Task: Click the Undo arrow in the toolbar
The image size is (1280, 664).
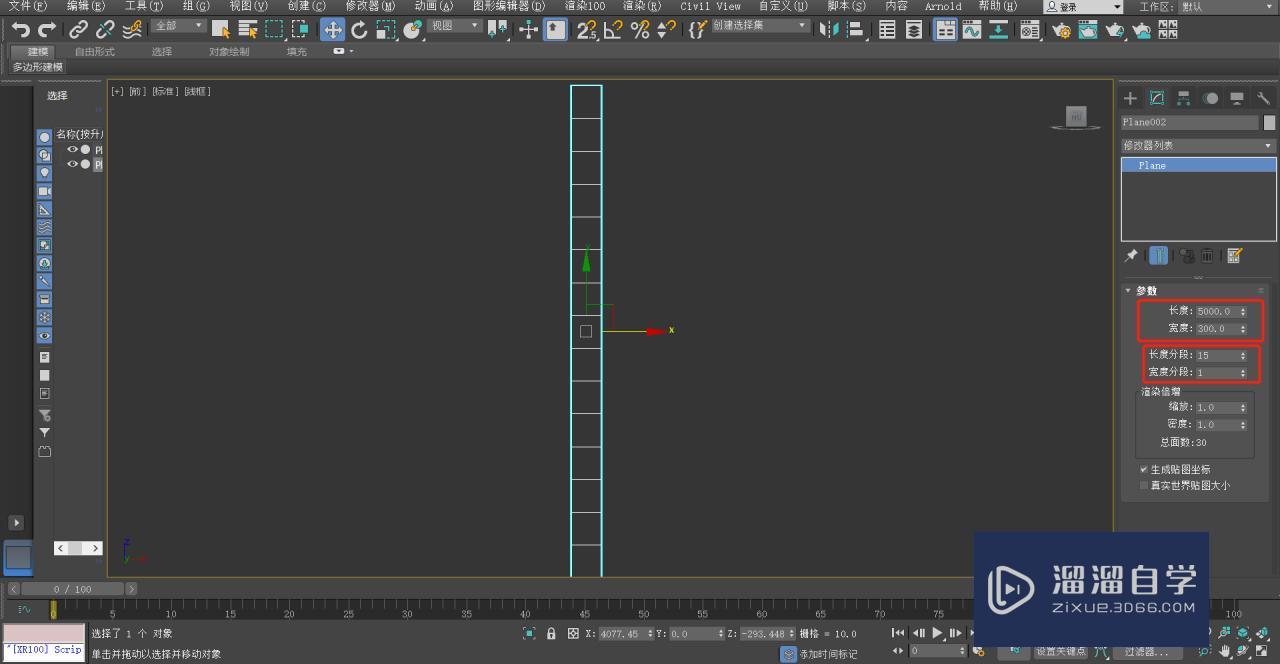Action: pyautogui.click(x=20, y=30)
